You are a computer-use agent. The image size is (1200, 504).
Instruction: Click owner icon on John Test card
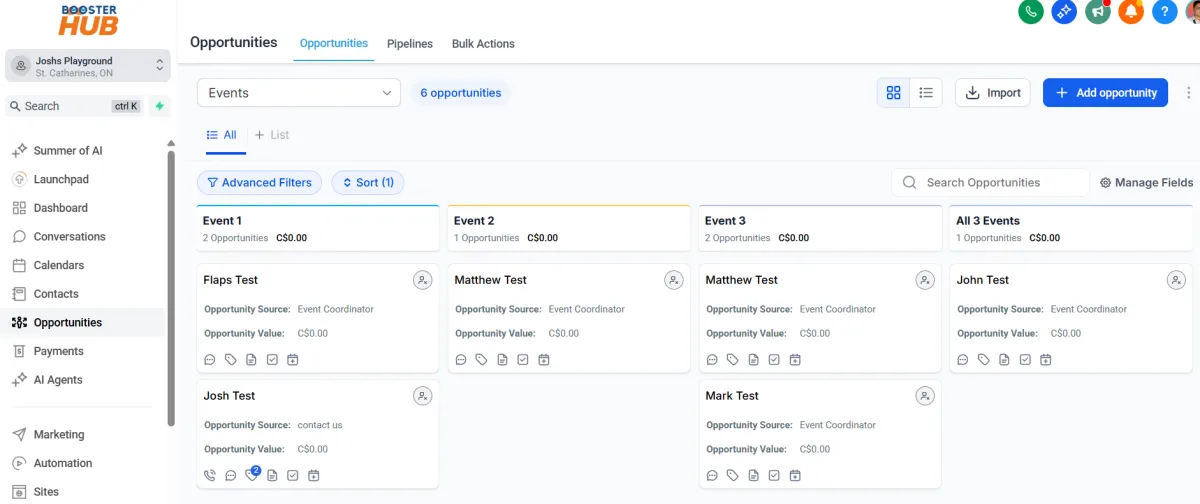1176,281
